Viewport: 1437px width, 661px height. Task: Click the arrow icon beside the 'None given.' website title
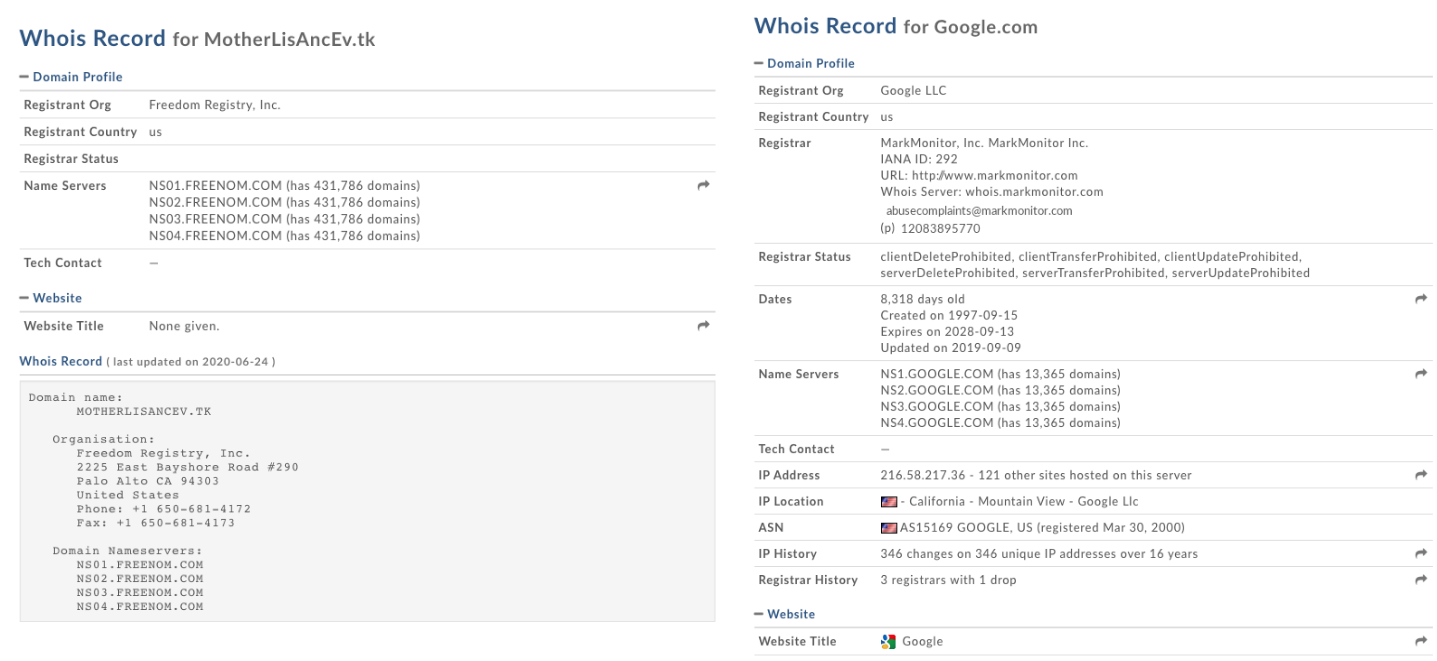click(x=703, y=326)
